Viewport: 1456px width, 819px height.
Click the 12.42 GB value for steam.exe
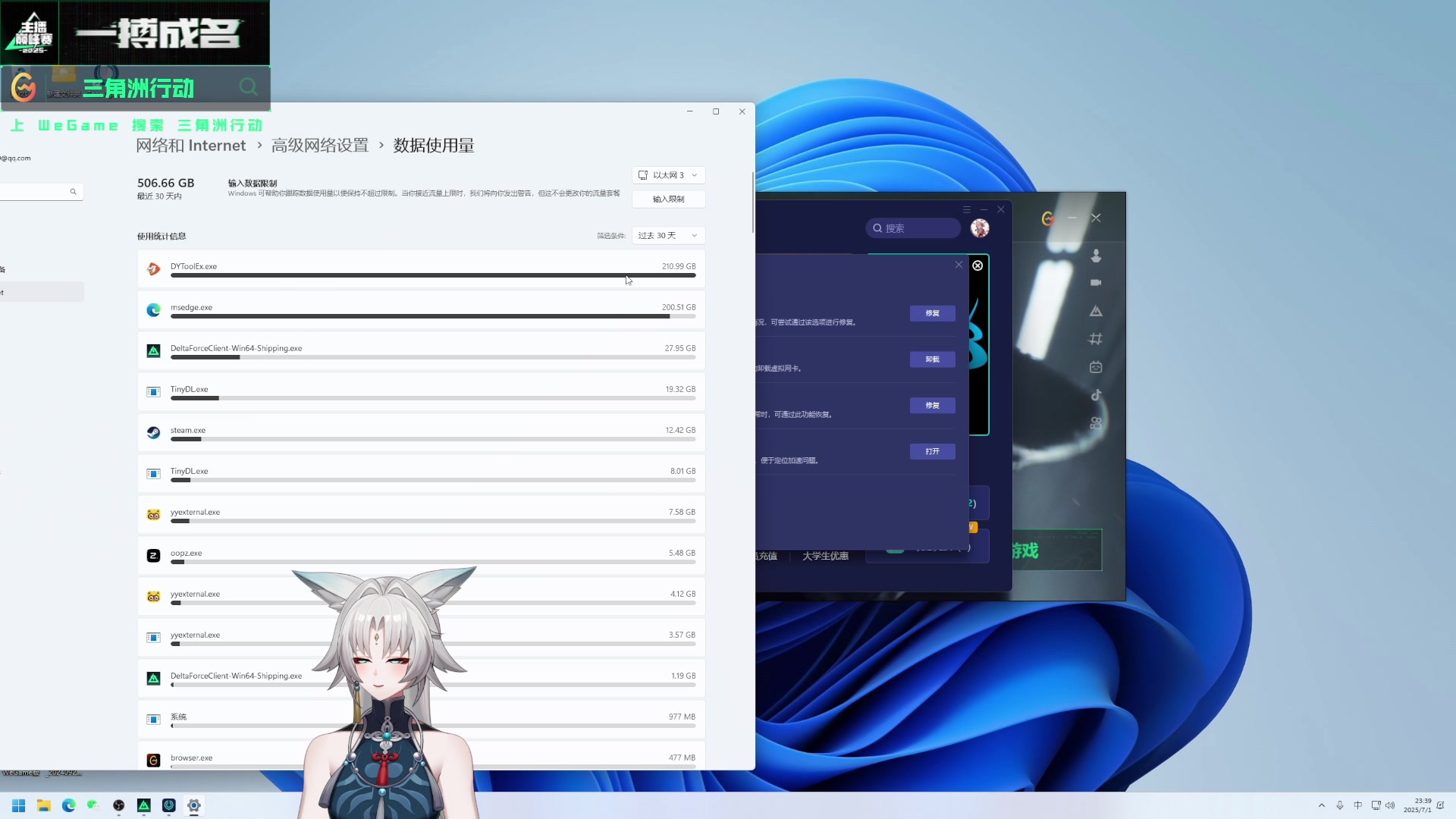pyautogui.click(x=680, y=430)
